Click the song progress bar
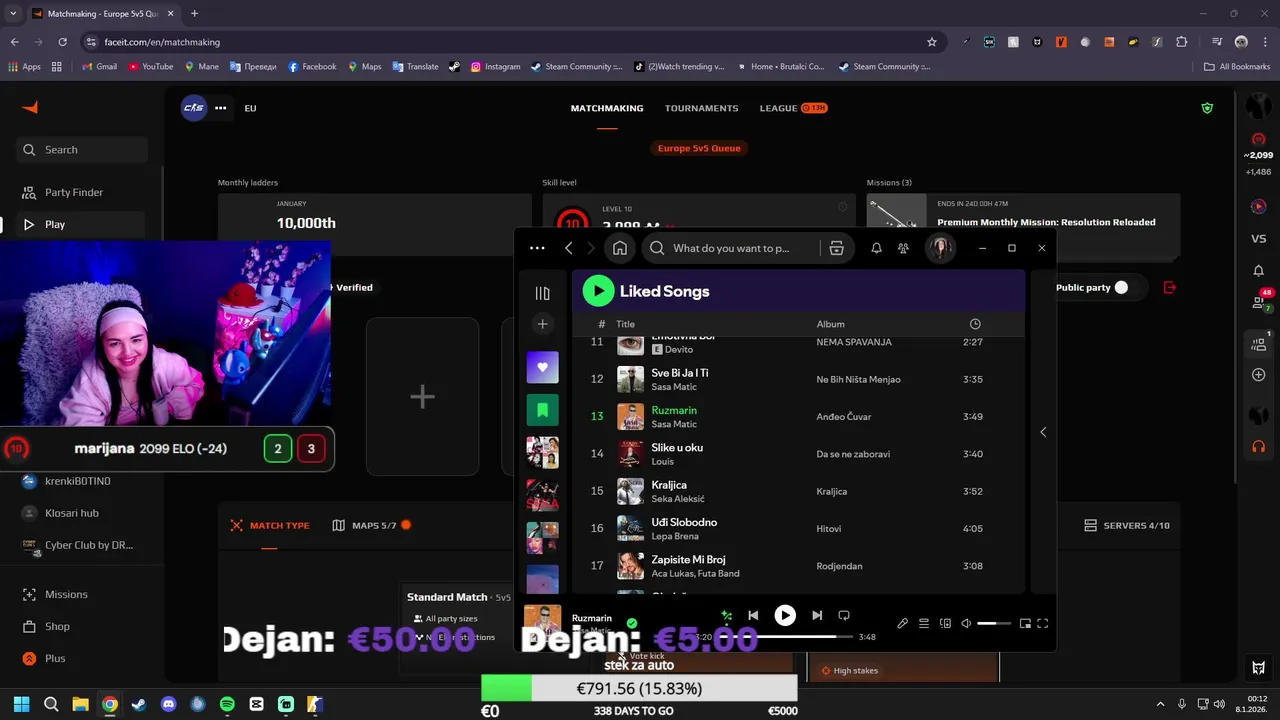 tap(786, 636)
